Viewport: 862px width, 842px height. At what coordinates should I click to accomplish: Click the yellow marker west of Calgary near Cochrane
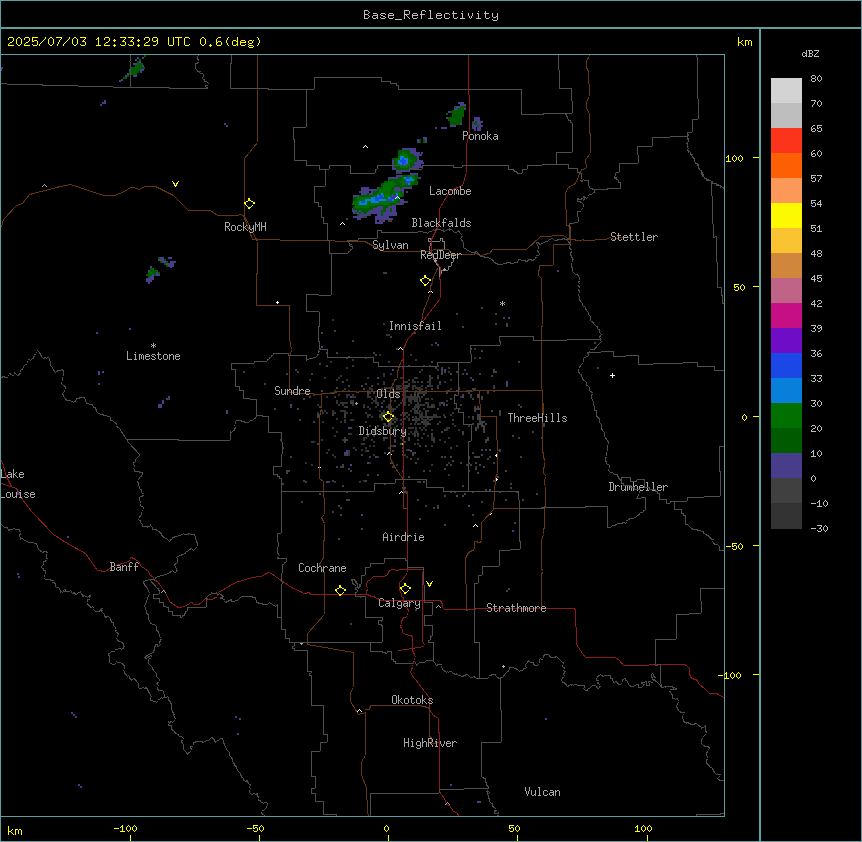[340, 590]
